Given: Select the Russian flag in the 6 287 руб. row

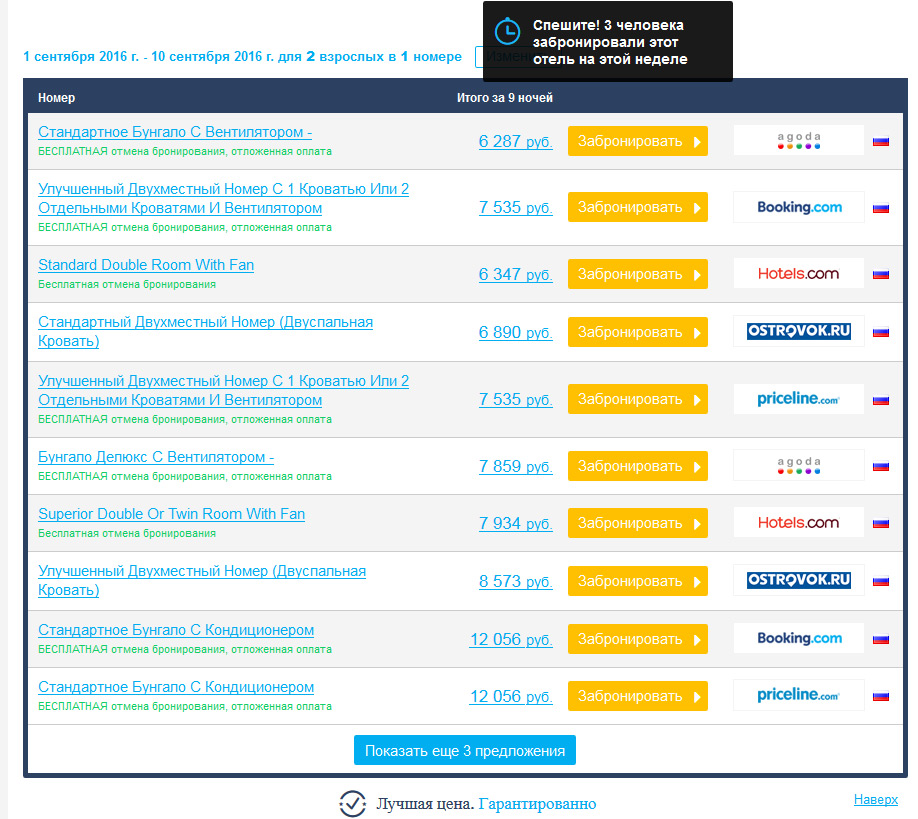Looking at the screenshot, I should 881,141.
